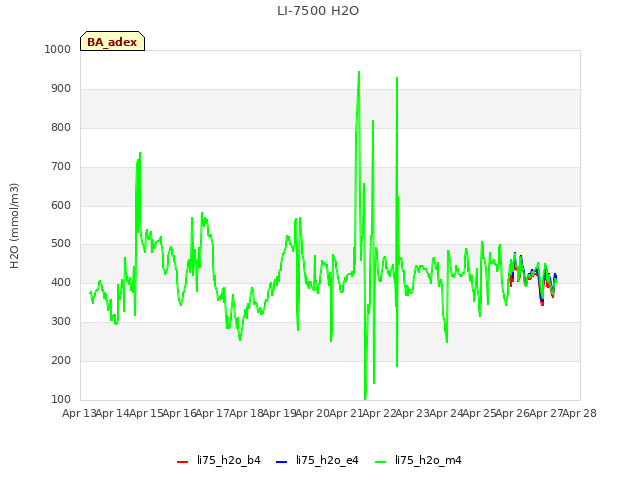Click the 900 y-axis tick label
The width and height of the screenshot is (640, 480).
tap(61, 89)
